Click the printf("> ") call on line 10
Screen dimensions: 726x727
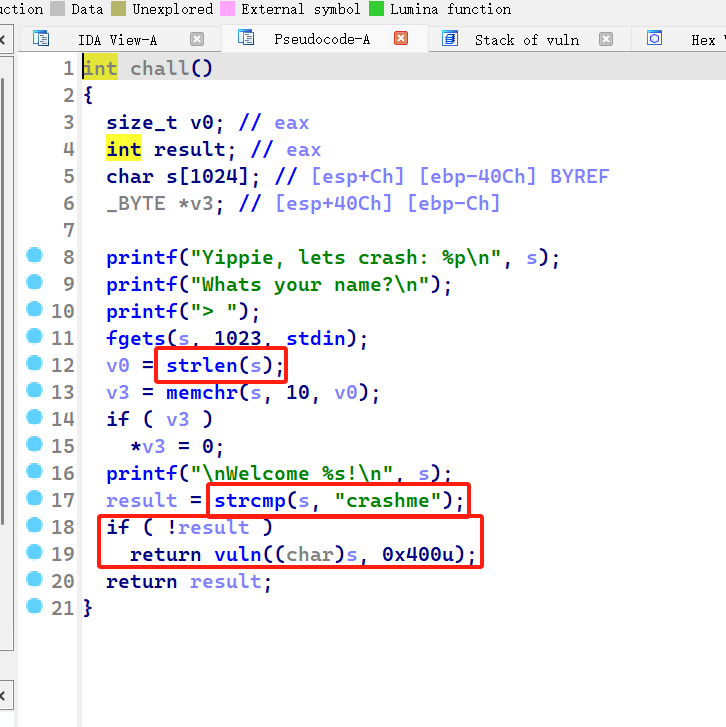pyautogui.click(x=183, y=312)
